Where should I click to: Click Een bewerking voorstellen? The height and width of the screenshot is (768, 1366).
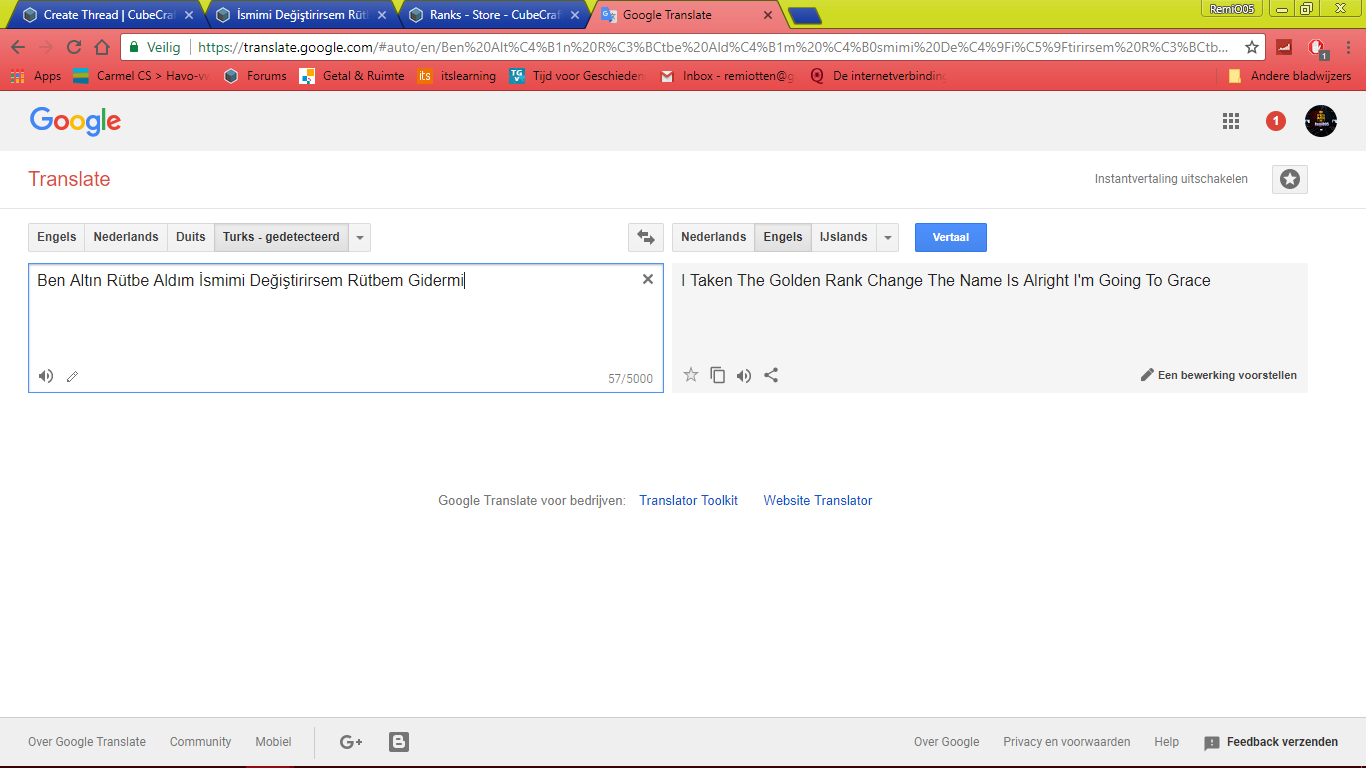pyautogui.click(x=1219, y=375)
